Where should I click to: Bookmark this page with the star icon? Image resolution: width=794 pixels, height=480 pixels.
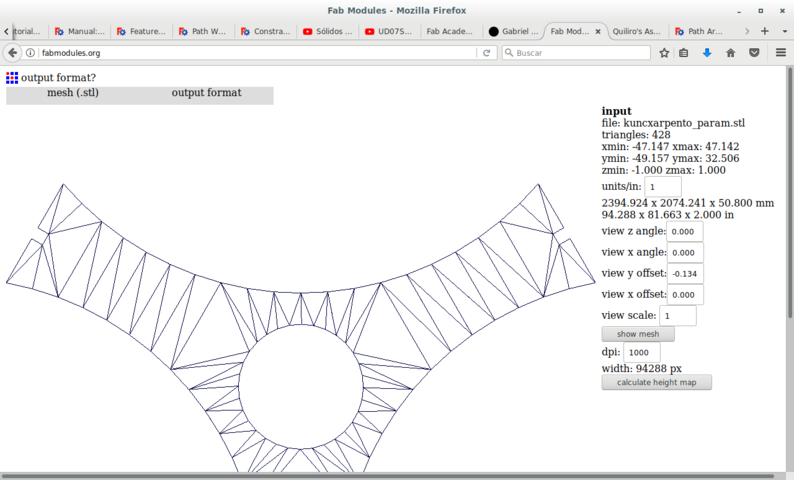pos(664,53)
